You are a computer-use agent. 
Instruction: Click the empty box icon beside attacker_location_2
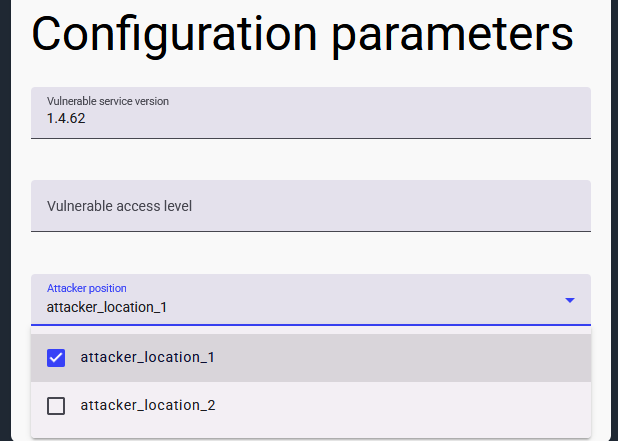click(56, 405)
